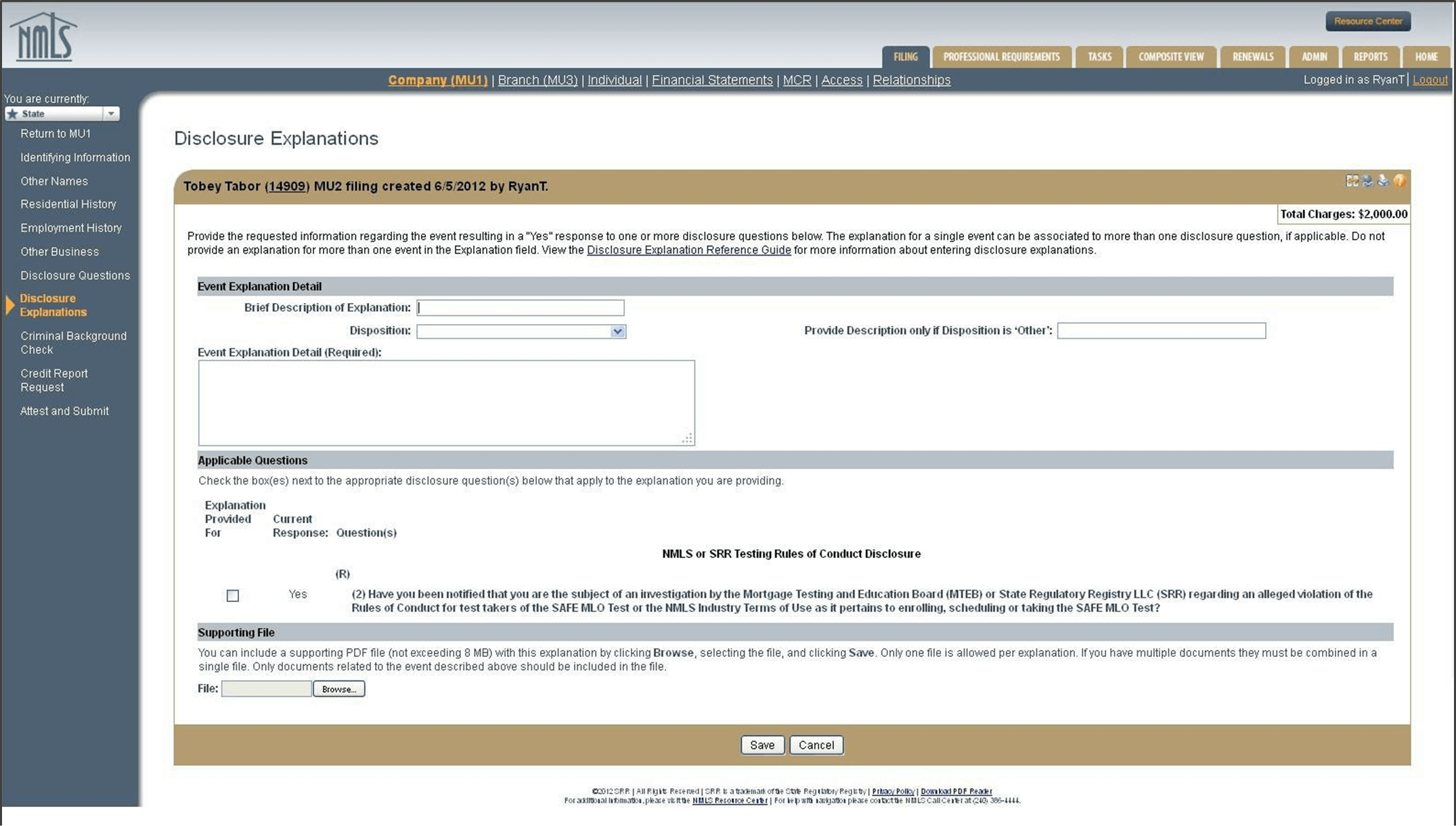The image size is (1456, 826).
Task: Click the Logout link
Action: (1430, 79)
